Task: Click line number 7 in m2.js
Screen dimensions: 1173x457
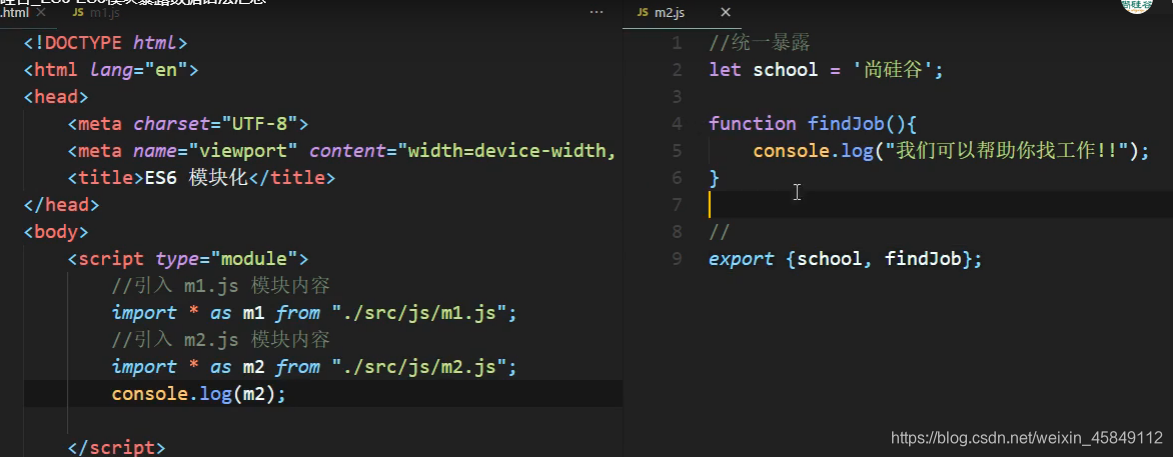Action: 676,205
